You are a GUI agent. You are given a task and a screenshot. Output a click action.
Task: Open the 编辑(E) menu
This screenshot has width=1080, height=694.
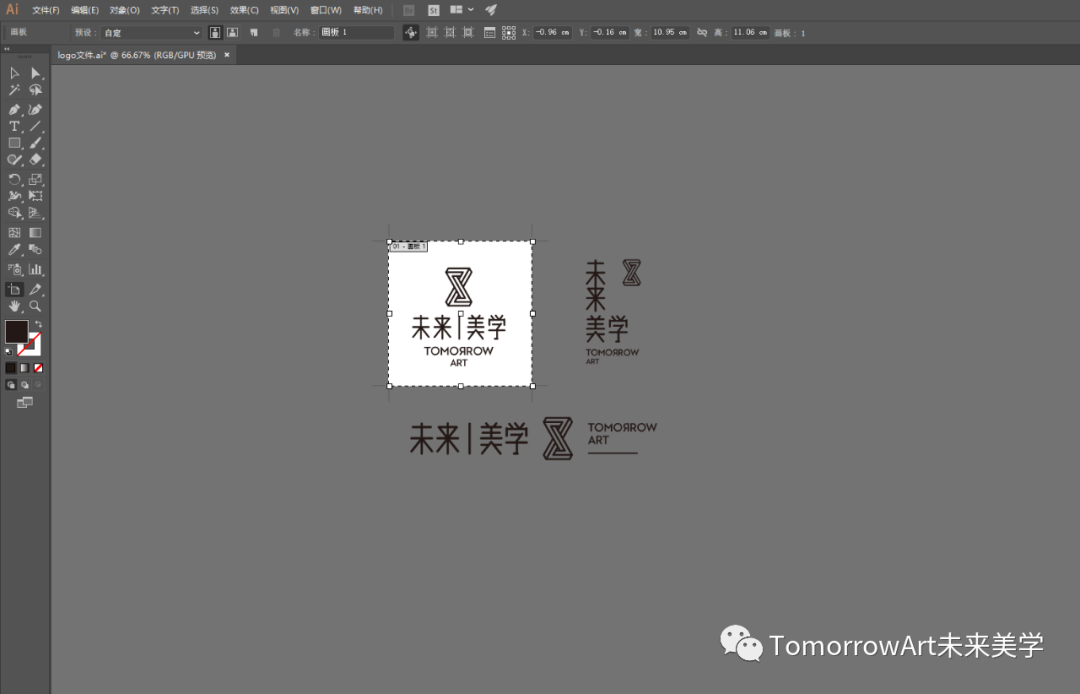pos(85,10)
